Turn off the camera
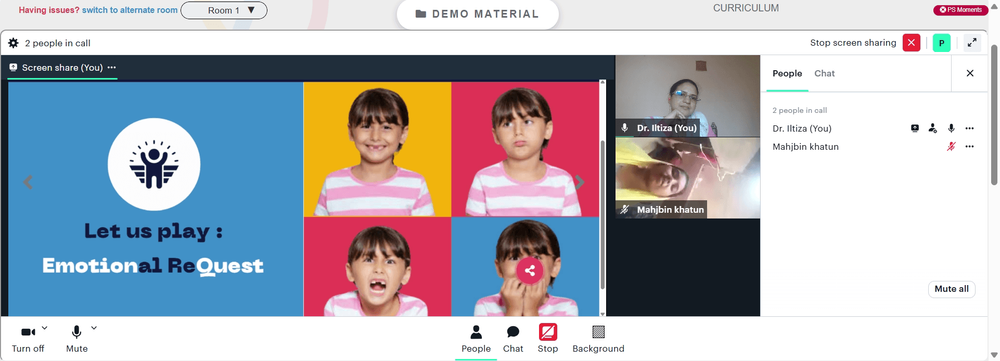This screenshot has height=361, width=1000. tap(28, 339)
